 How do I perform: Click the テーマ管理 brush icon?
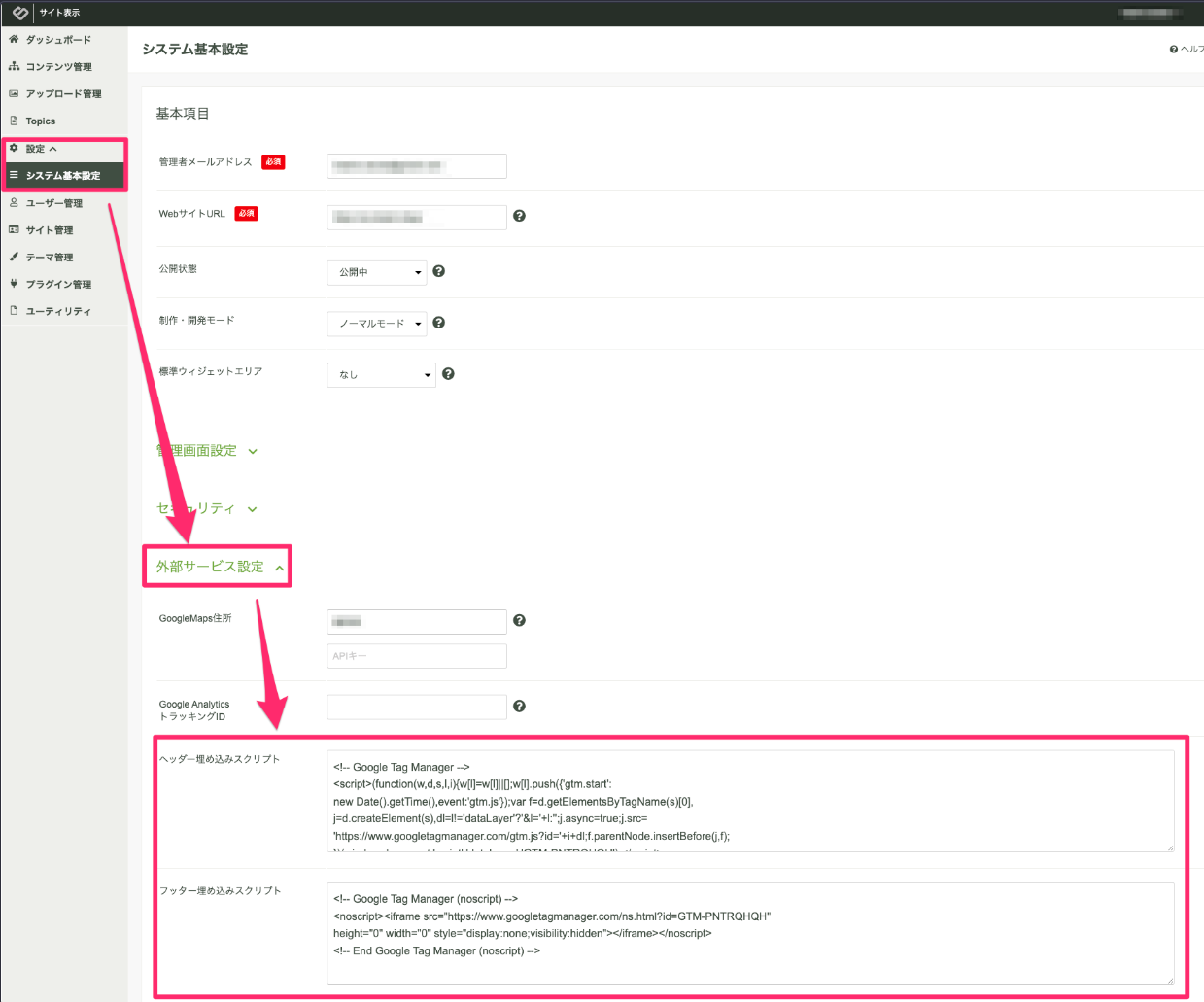[14, 257]
